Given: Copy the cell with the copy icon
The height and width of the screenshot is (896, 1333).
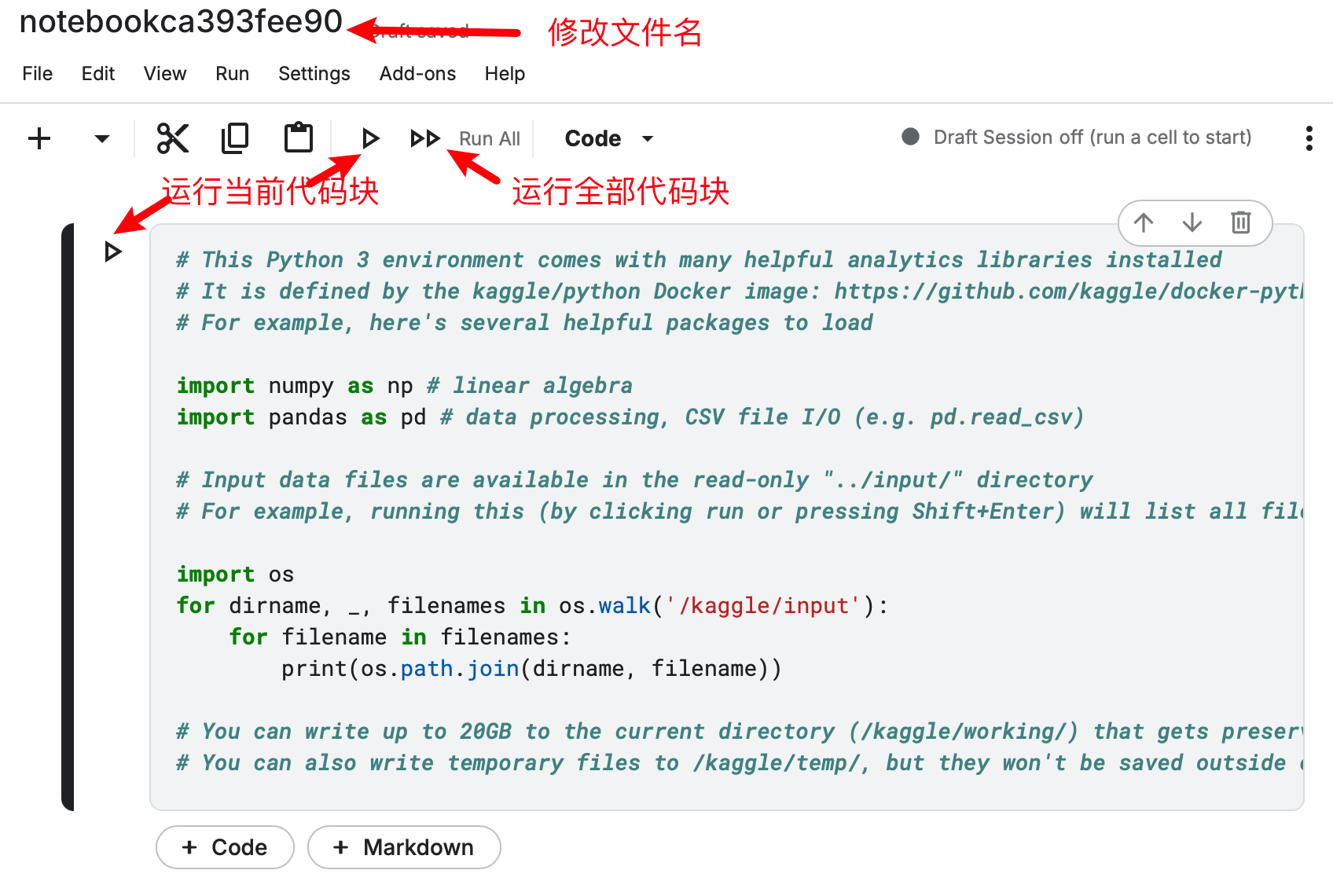Looking at the screenshot, I should (235, 138).
